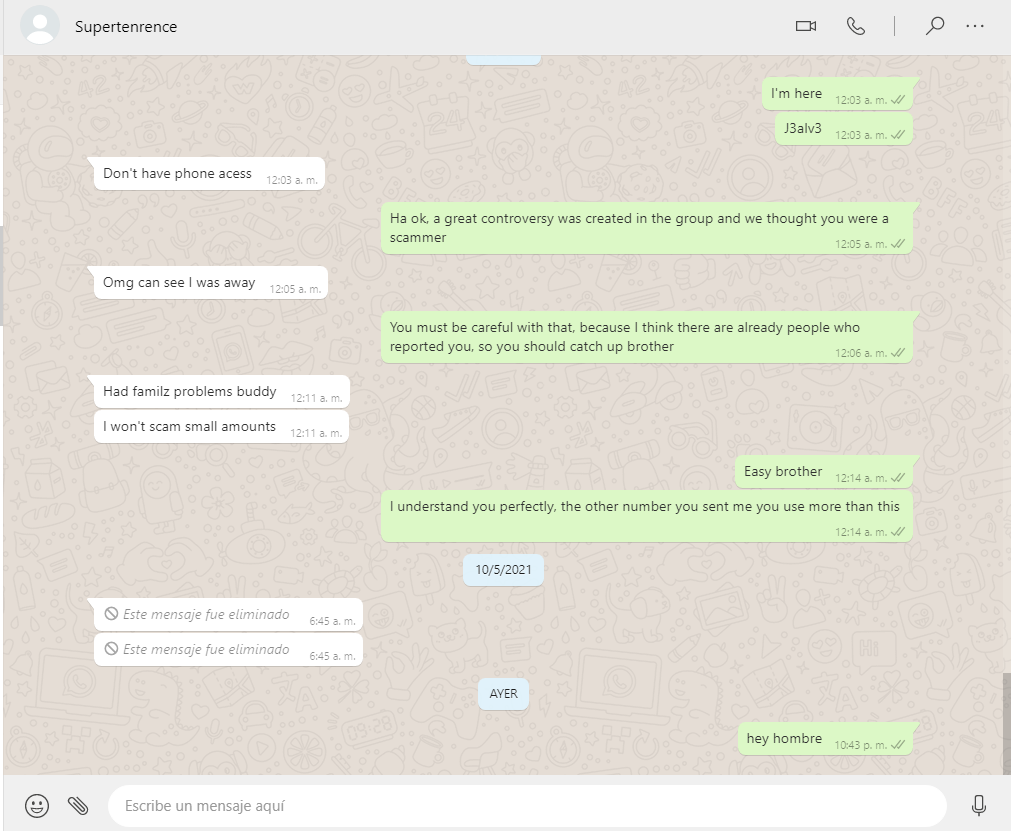Select the 'hey hombre' message bubble
The width and height of the screenshot is (1011, 831).
coord(825,739)
